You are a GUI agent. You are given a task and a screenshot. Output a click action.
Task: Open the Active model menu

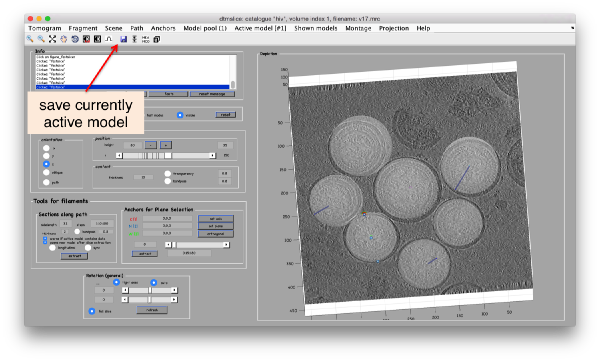pos(260,28)
